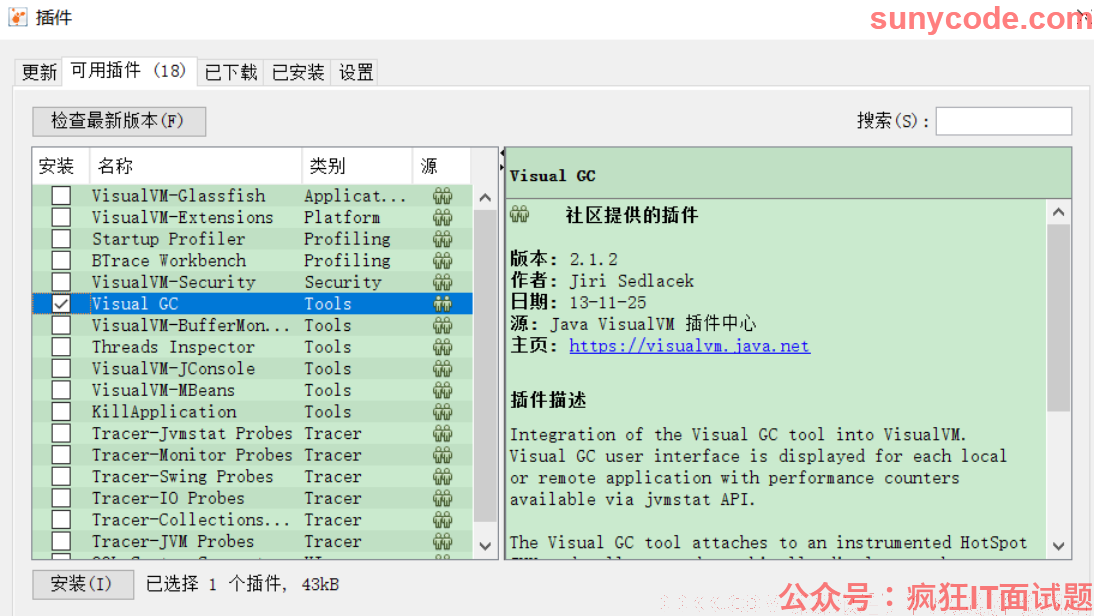Click the source icon for VisualVM-Extensions
The image size is (1094, 616).
(442, 218)
